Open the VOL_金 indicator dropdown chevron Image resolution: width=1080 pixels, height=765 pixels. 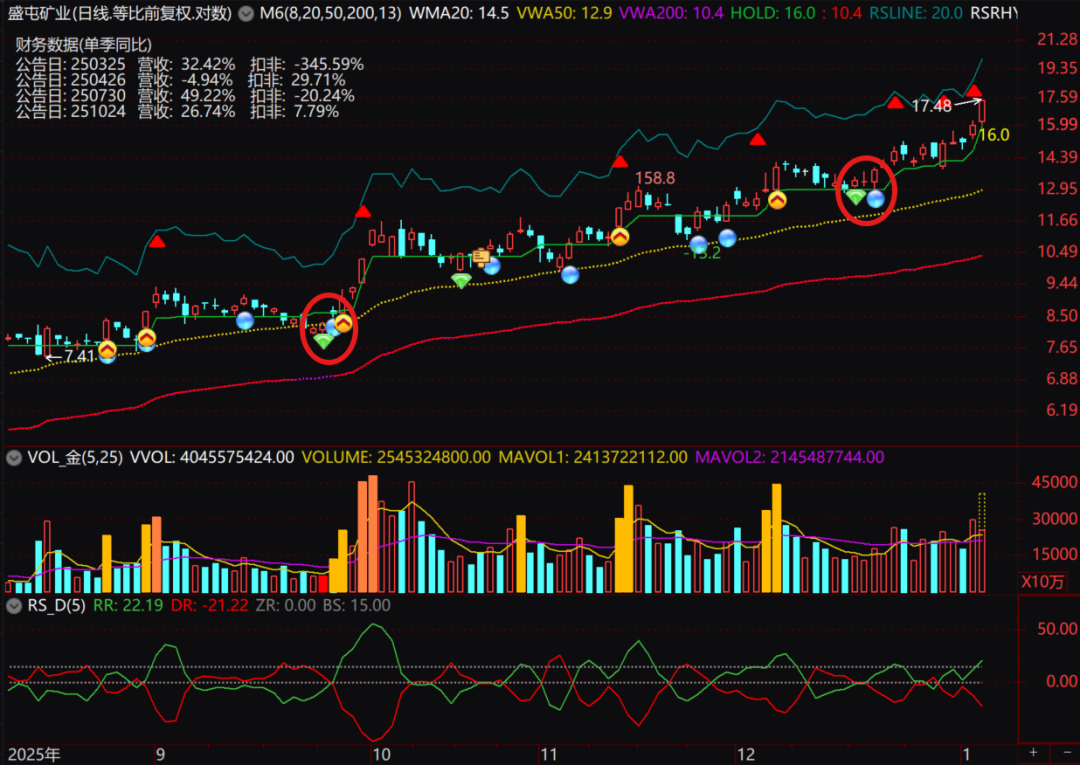14,458
